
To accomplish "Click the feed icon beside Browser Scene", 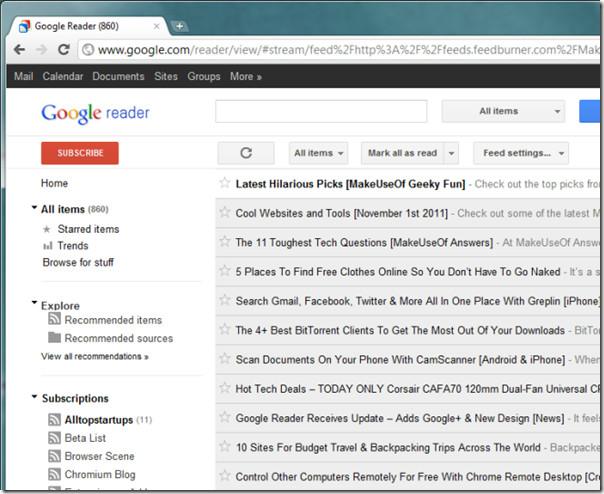I will point(54,456).
